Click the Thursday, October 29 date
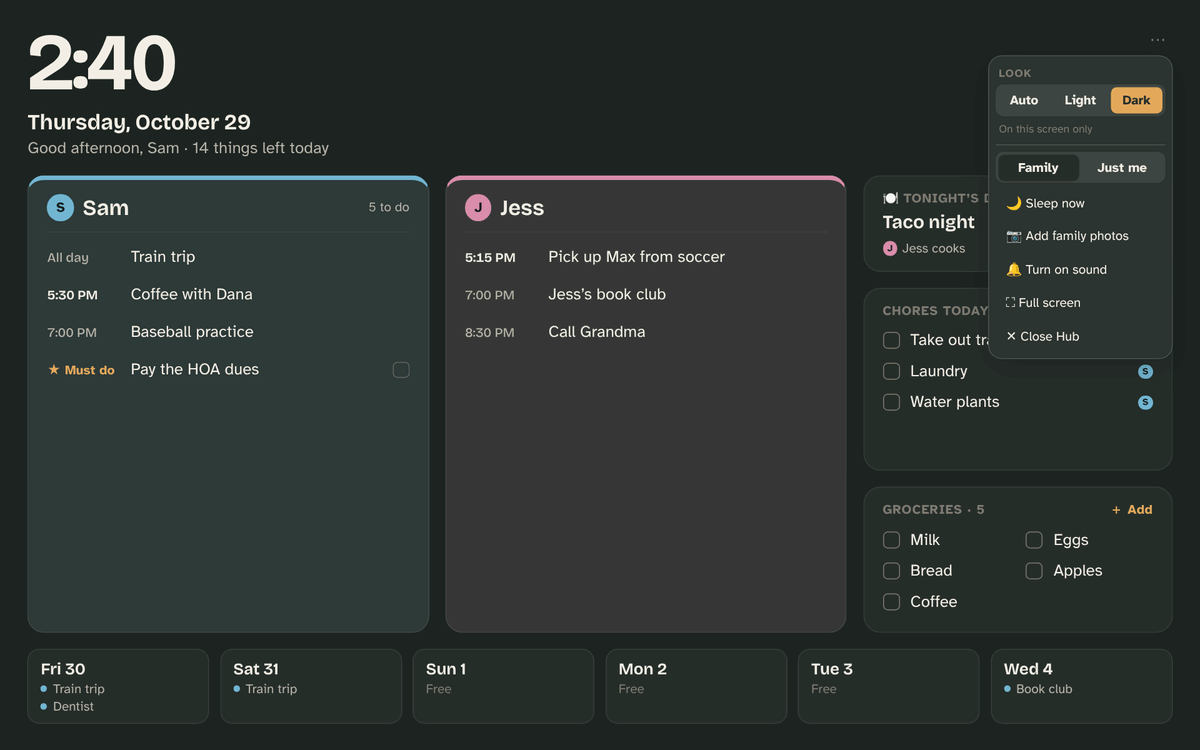The image size is (1200, 750). point(139,122)
